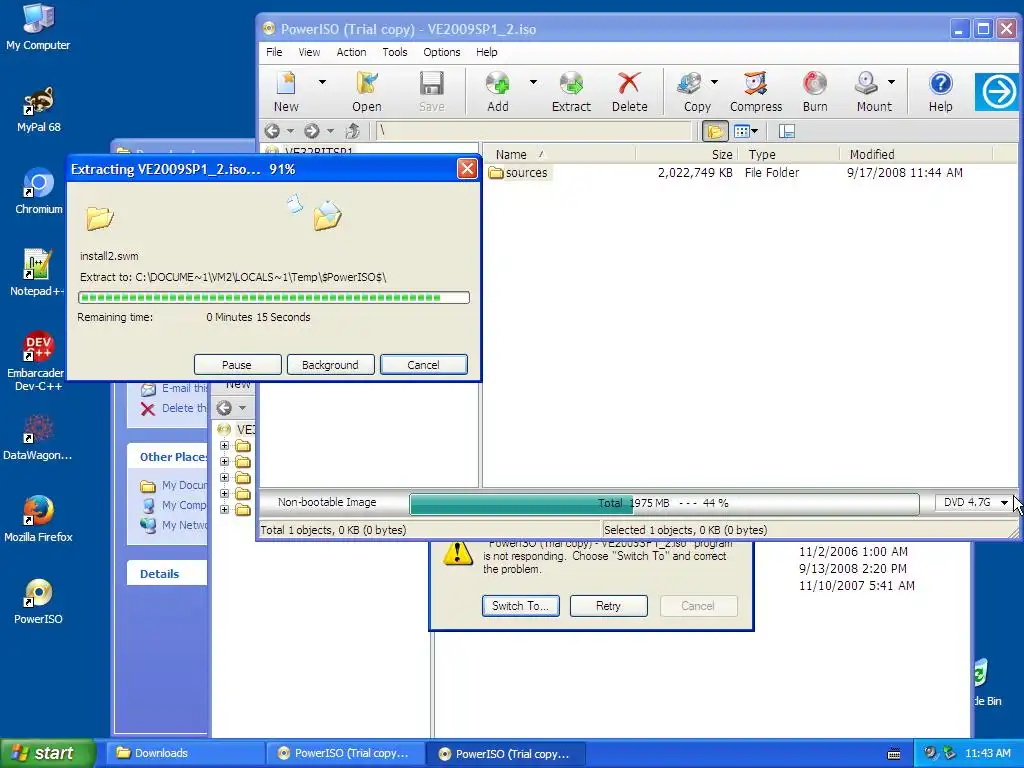Switch to the first PowerISO taskbar button
The image size is (1024, 768).
(345, 754)
